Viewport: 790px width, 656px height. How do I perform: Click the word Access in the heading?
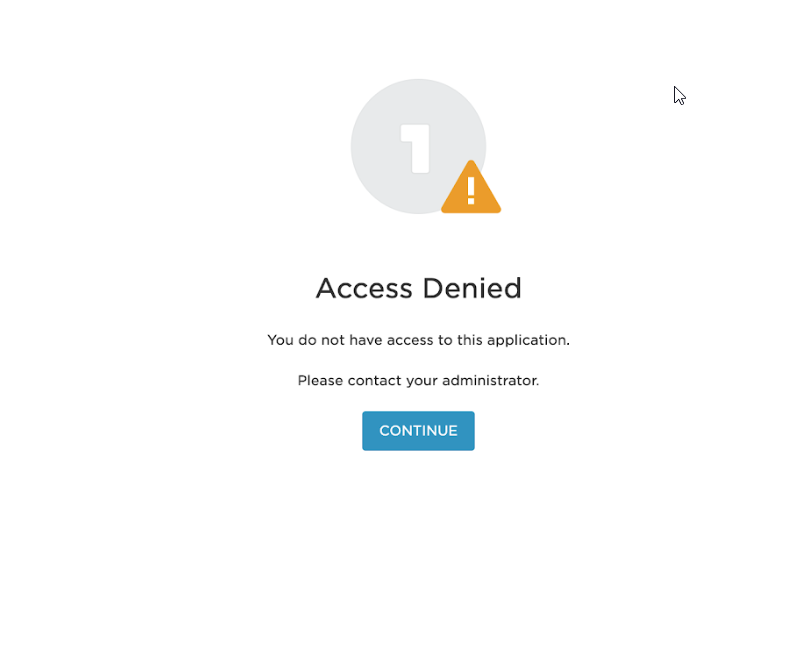point(364,289)
